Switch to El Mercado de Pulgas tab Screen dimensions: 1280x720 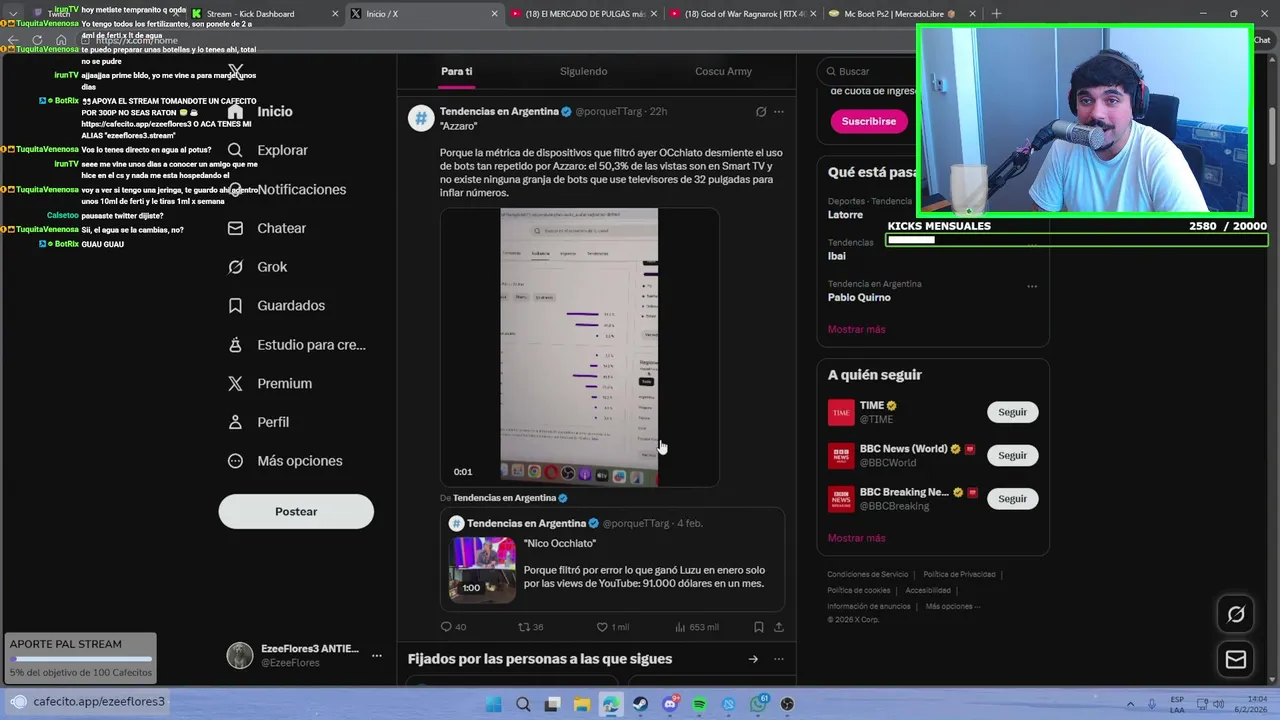[583, 14]
